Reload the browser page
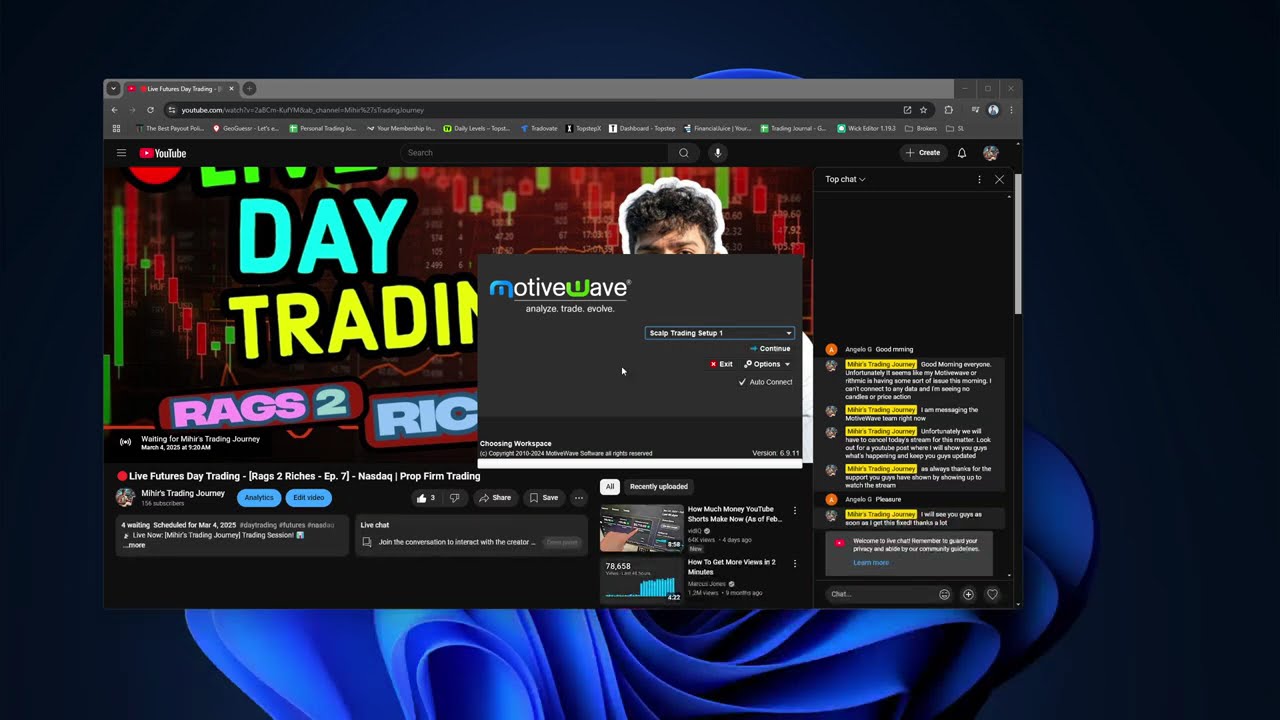 [x=150, y=110]
